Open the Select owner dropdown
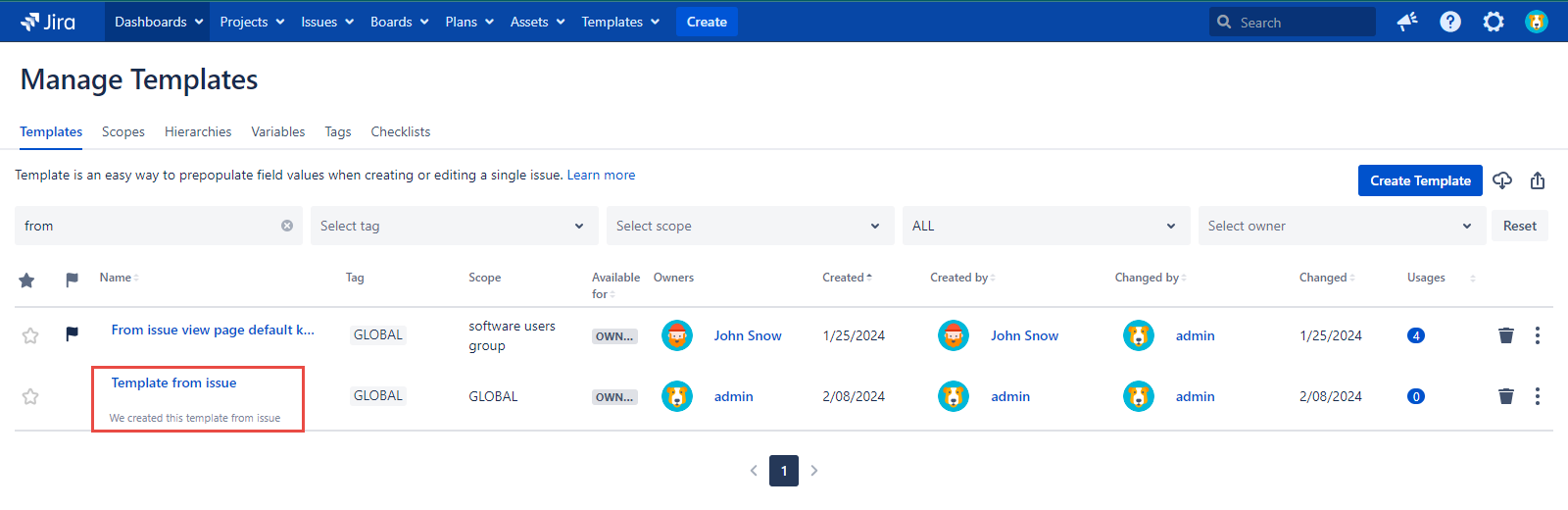Image resolution: width=1568 pixels, height=510 pixels. (x=1341, y=226)
